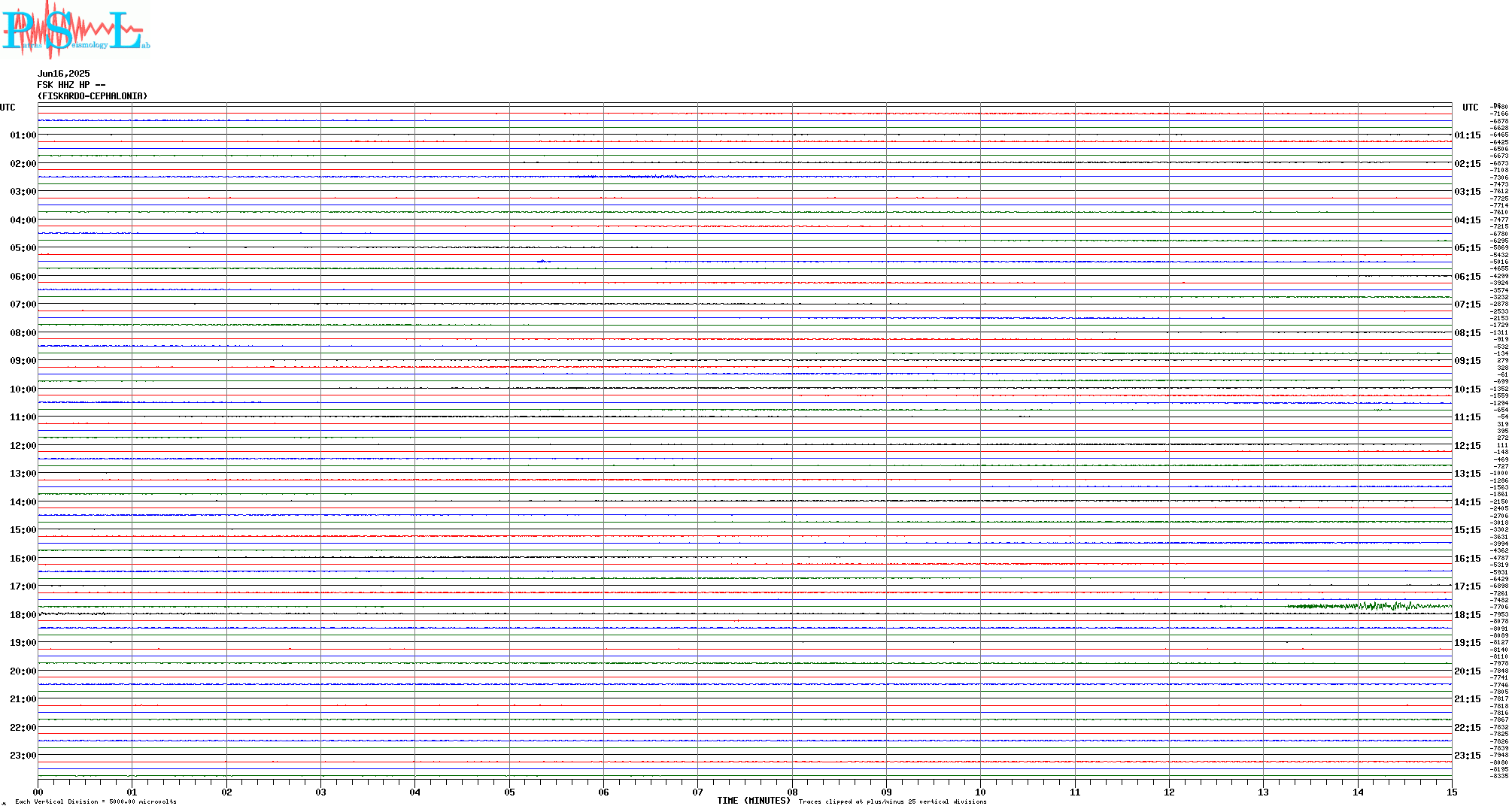Screen dimensions: 1512x812
Task: Click the 23:15 end-of-row label
Action: [1468, 756]
